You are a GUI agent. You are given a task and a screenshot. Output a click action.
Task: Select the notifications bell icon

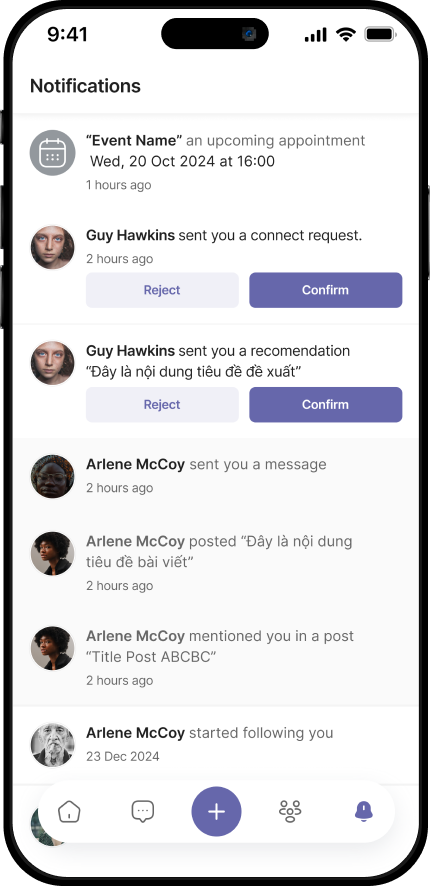pyautogui.click(x=363, y=811)
